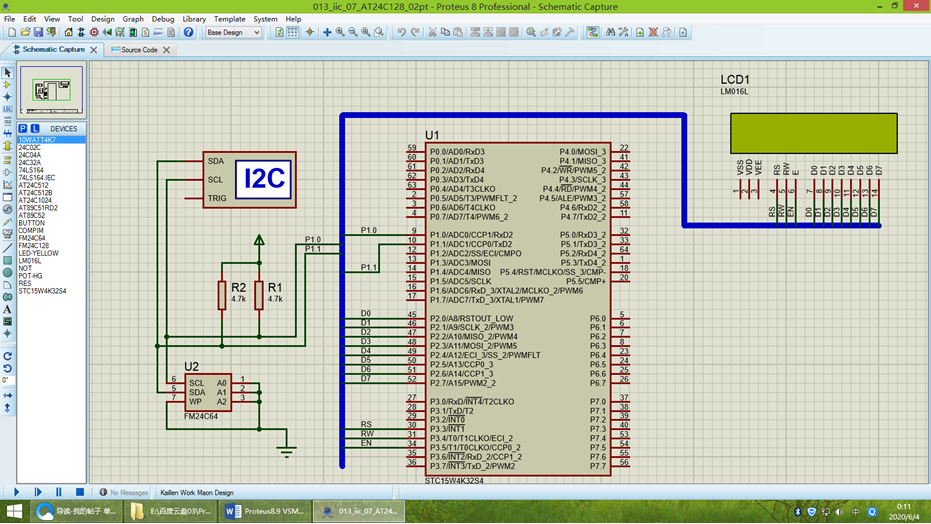Select 10WATT4K7 in the device list
This screenshot has width=931, height=524.
51,140
